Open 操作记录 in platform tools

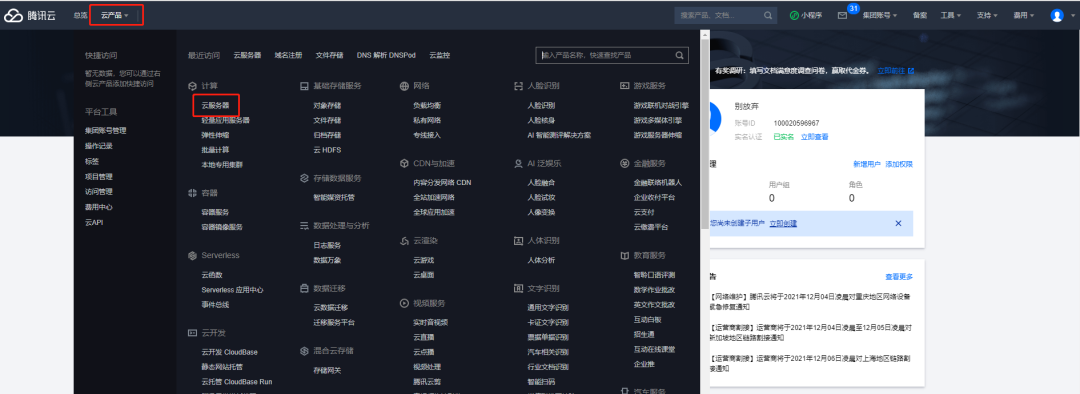click(98, 146)
